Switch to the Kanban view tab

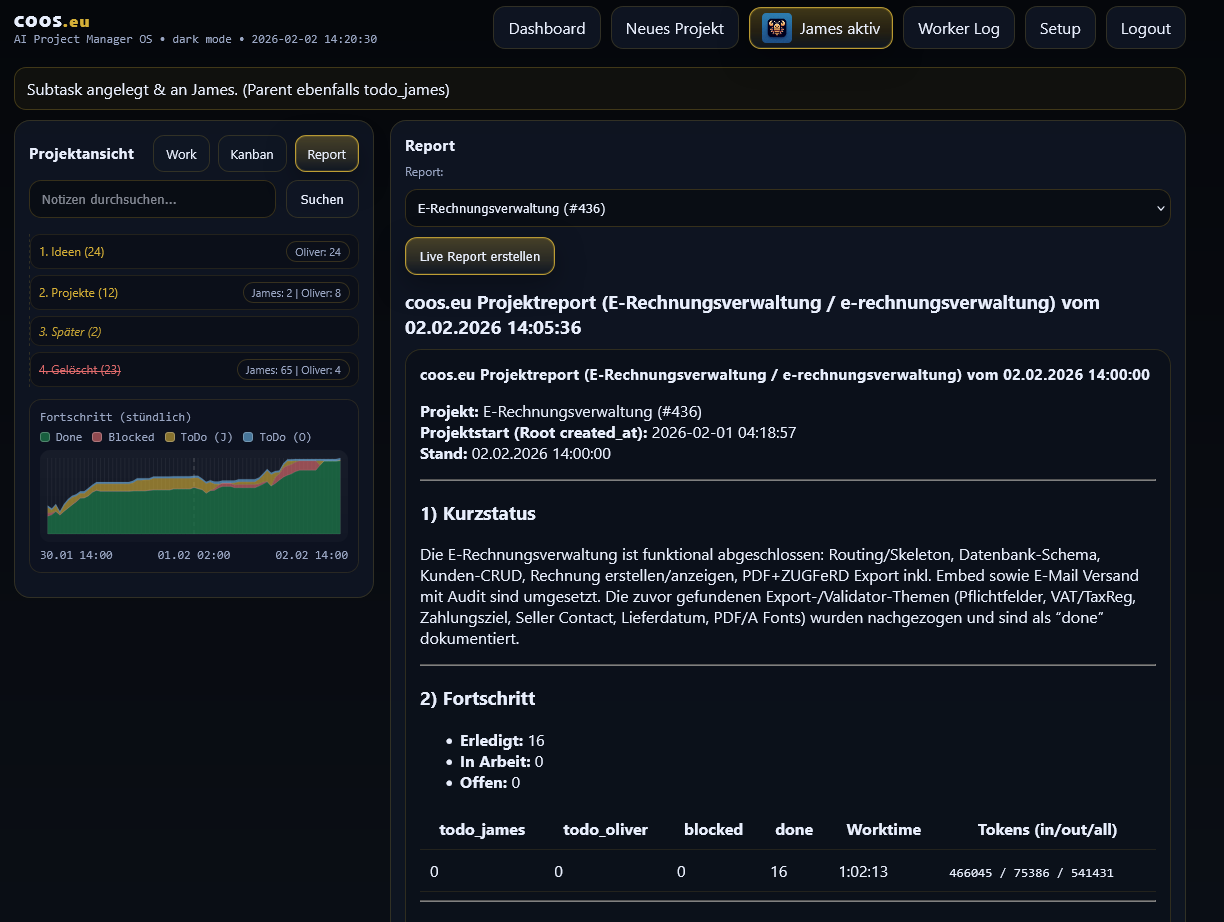point(252,154)
